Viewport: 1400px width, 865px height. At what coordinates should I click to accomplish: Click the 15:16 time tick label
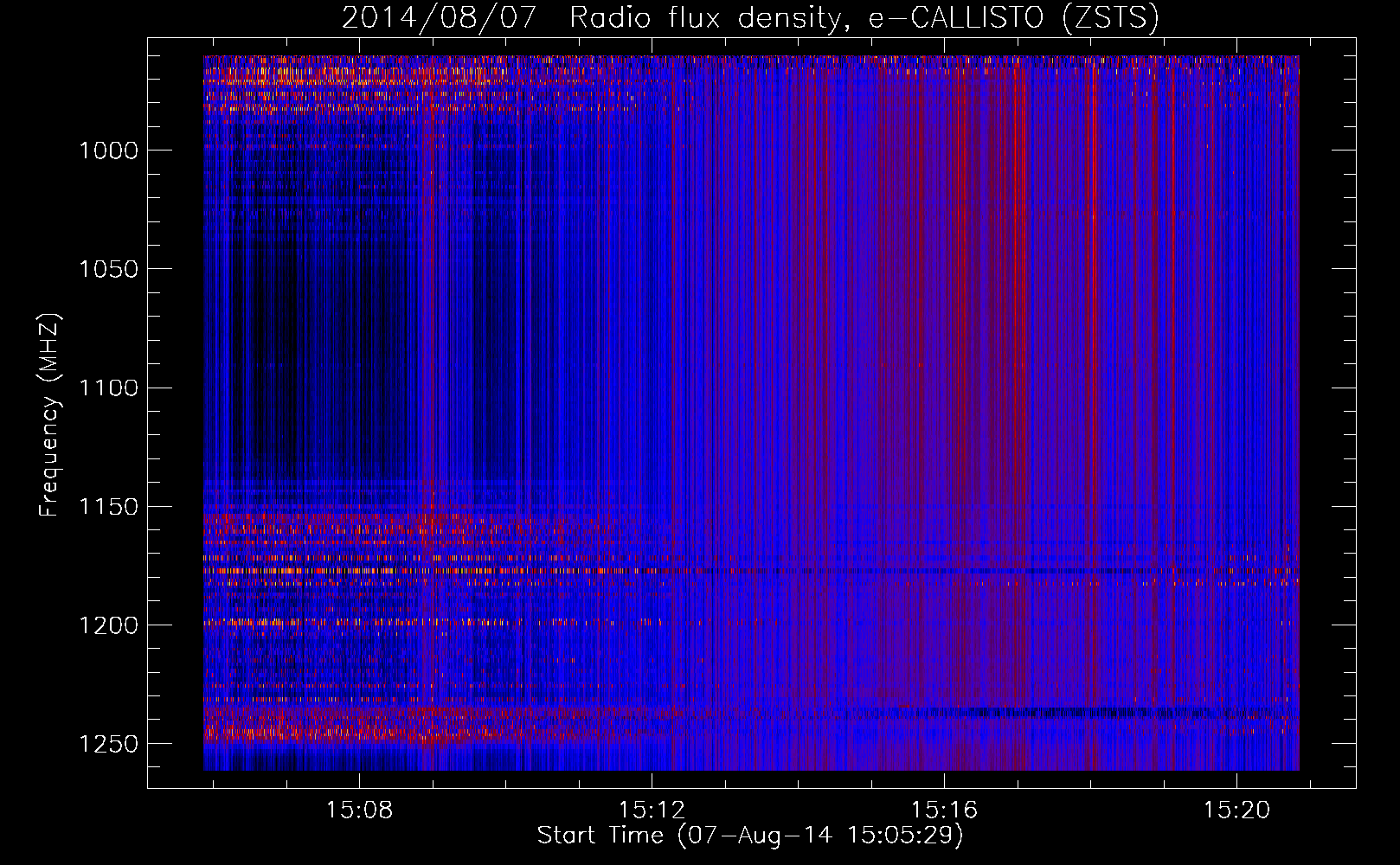tap(944, 810)
